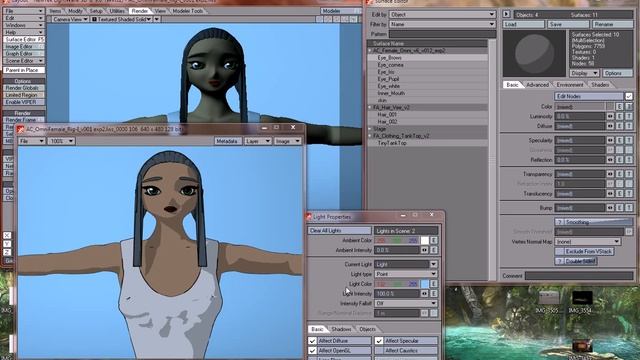Click the Diffuse mini-slider arrows icon
640x360 pixels.
click(x=610, y=126)
